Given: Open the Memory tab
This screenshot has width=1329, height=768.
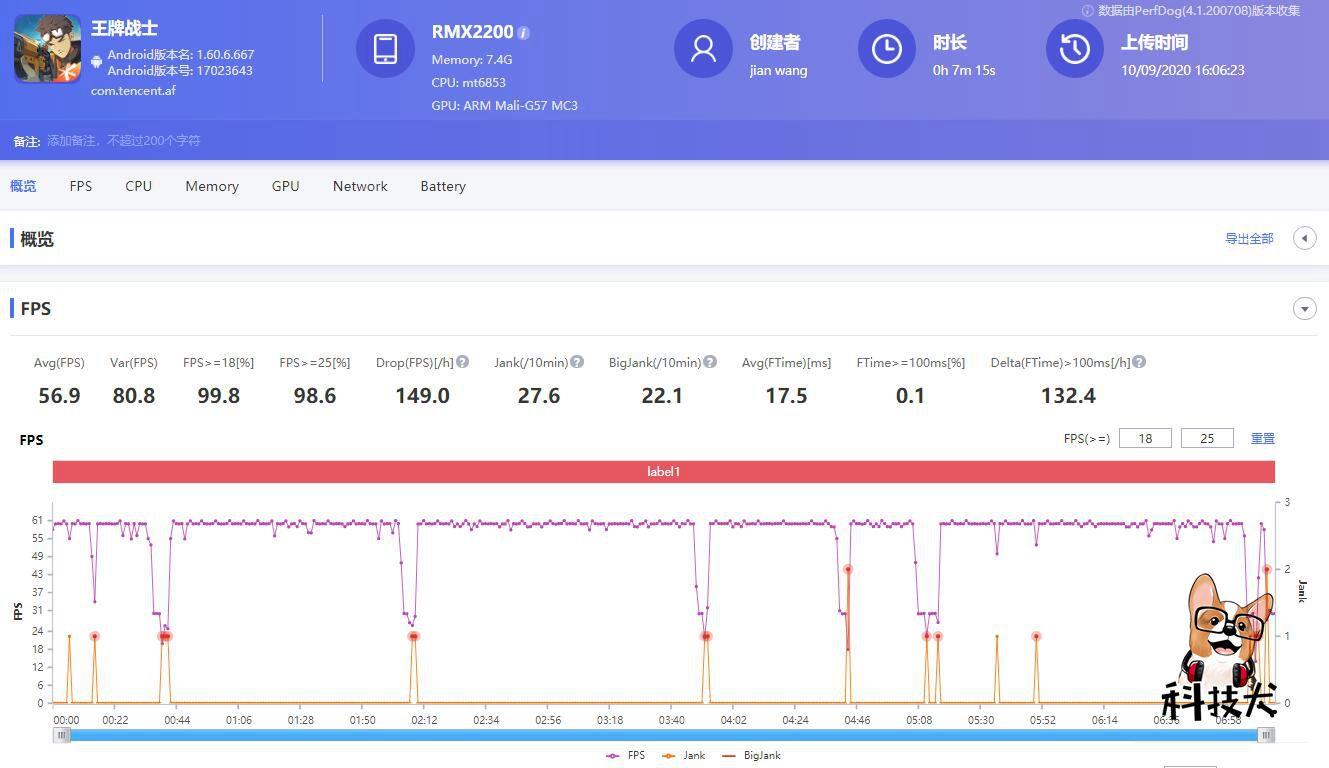Looking at the screenshot, I should coord(212,186).
